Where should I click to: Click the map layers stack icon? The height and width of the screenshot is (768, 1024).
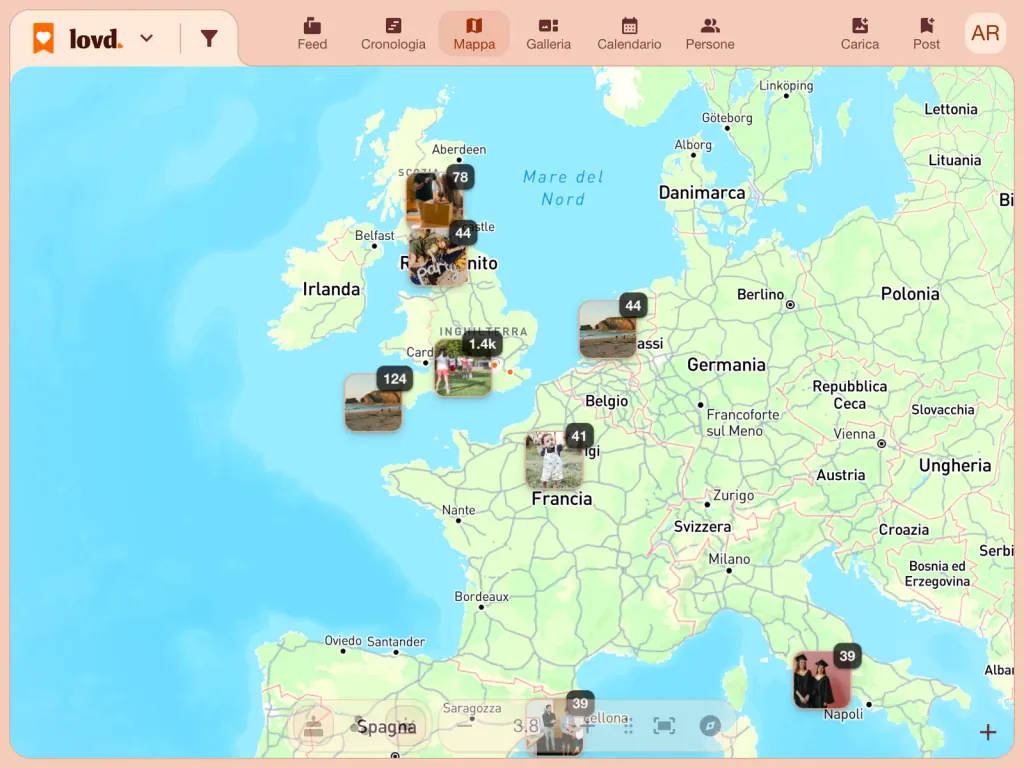(313, 726)
